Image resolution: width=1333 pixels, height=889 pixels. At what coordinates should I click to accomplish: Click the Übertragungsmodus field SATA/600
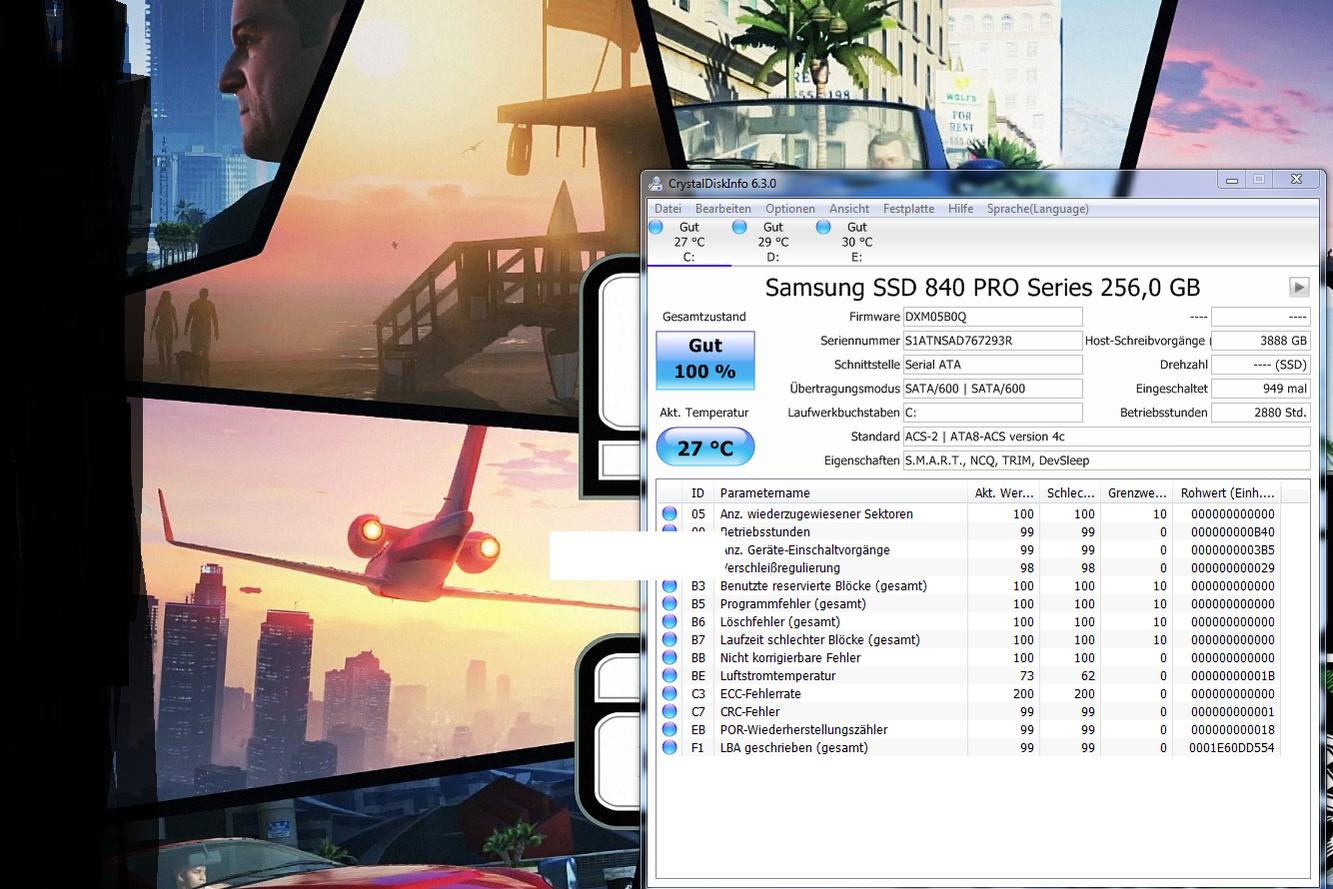pyautogui.click(x=992, y=389)
